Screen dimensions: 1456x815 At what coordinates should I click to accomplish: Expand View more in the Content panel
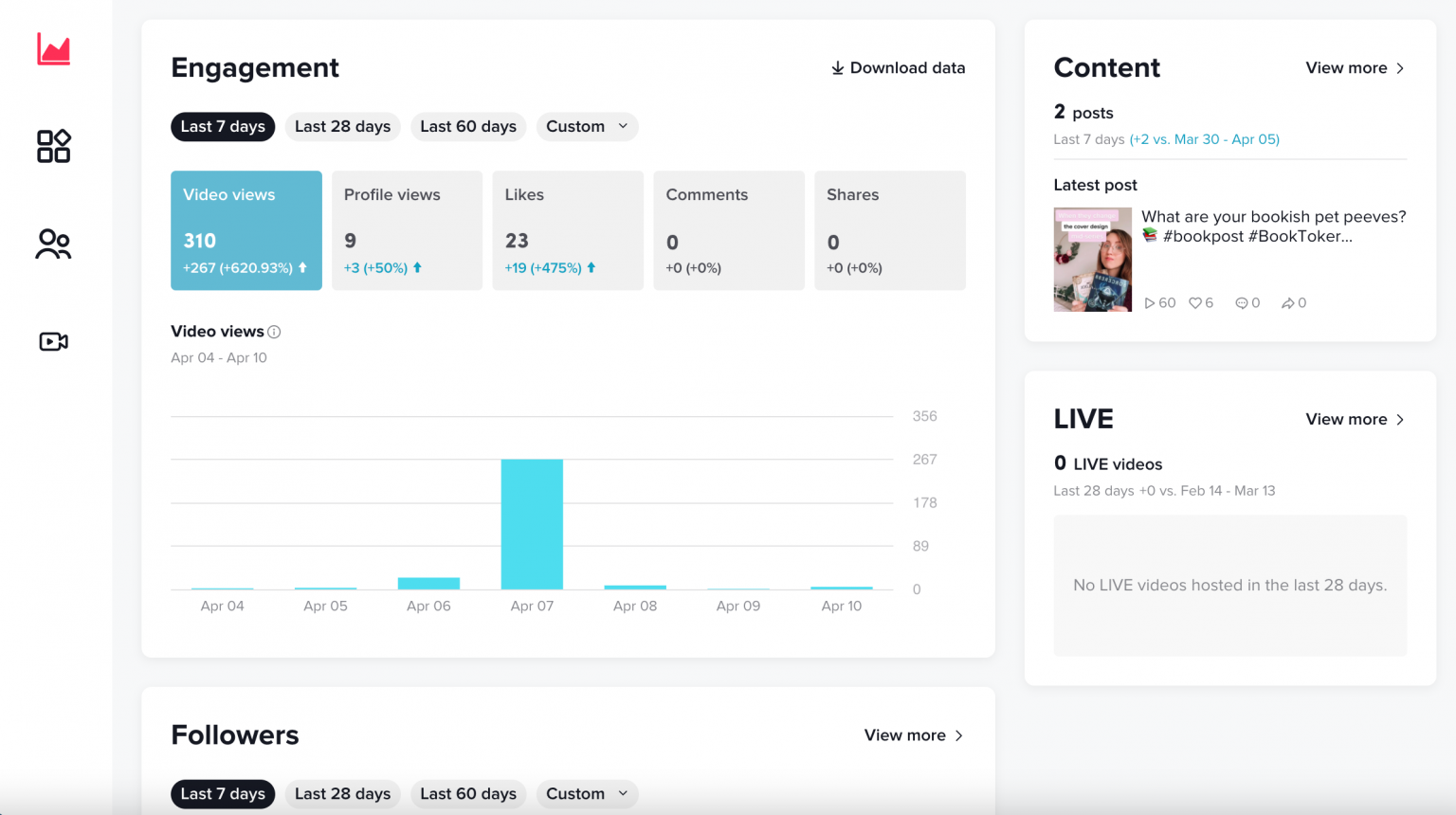point(1355,68)
